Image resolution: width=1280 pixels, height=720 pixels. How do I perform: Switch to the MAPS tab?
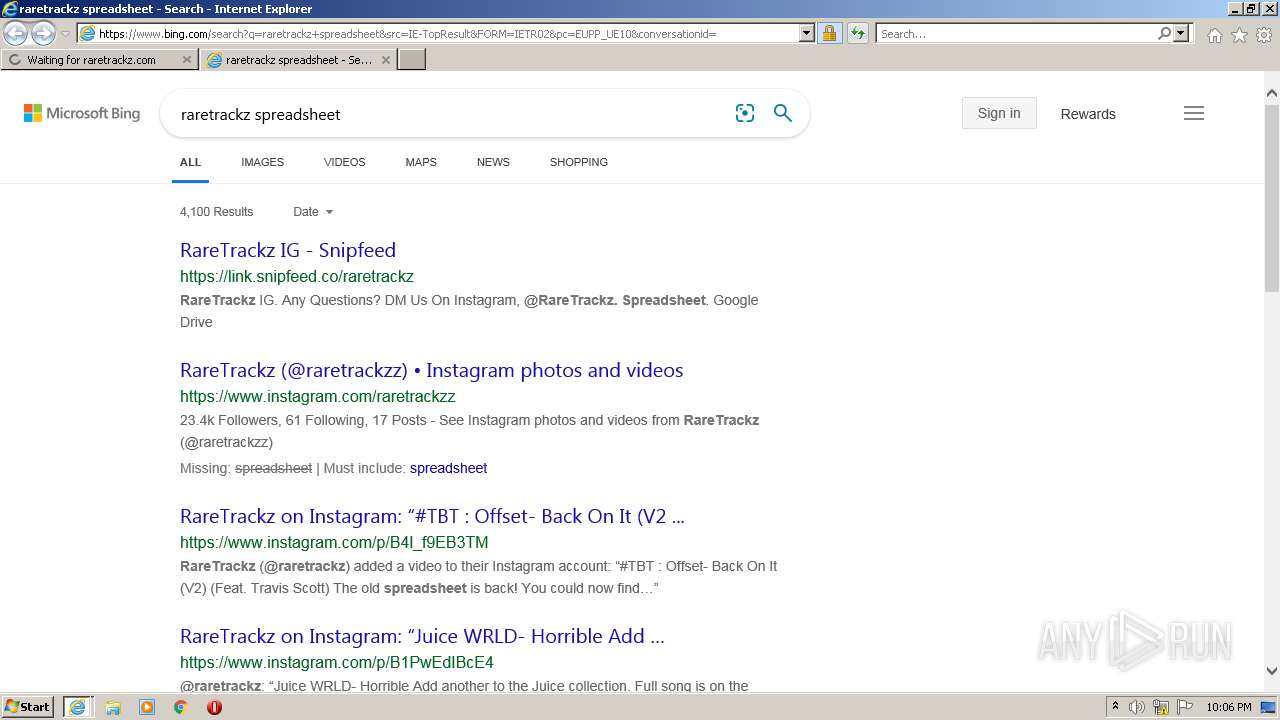(421, 162)
